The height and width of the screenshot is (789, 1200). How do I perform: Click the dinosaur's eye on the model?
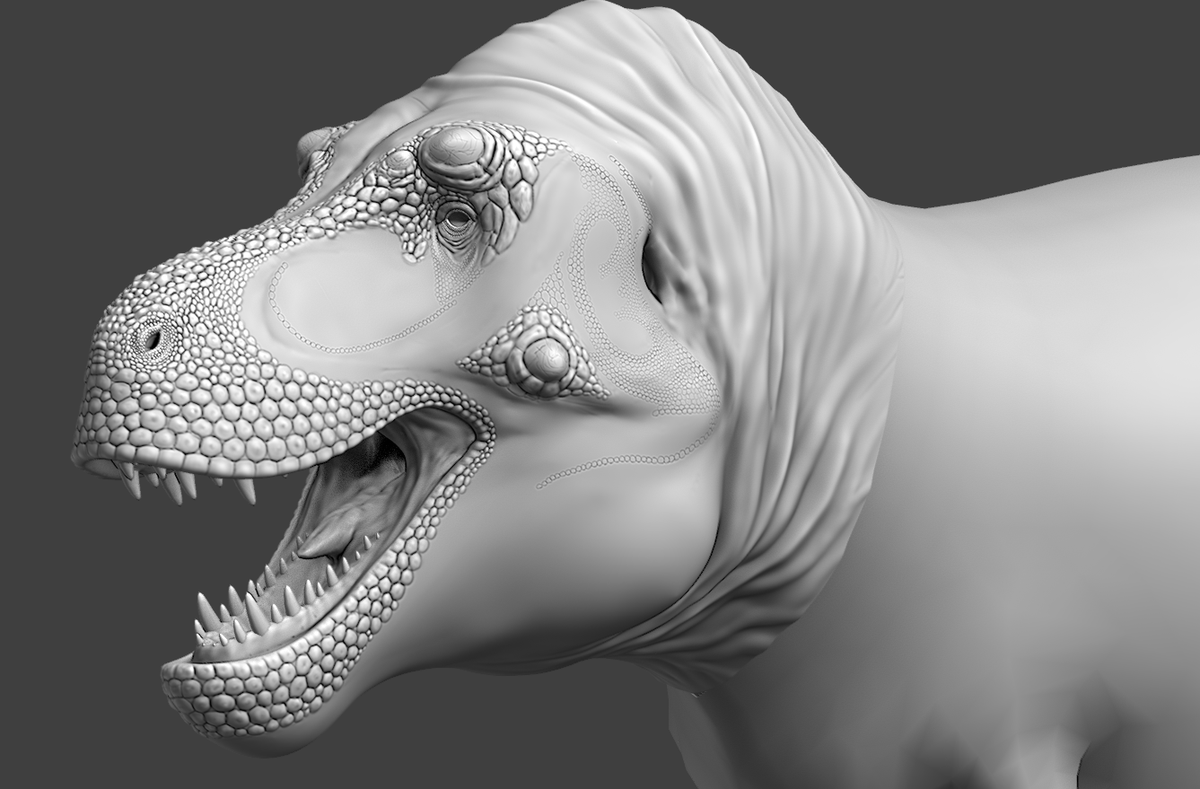click(x=458, y=217)
